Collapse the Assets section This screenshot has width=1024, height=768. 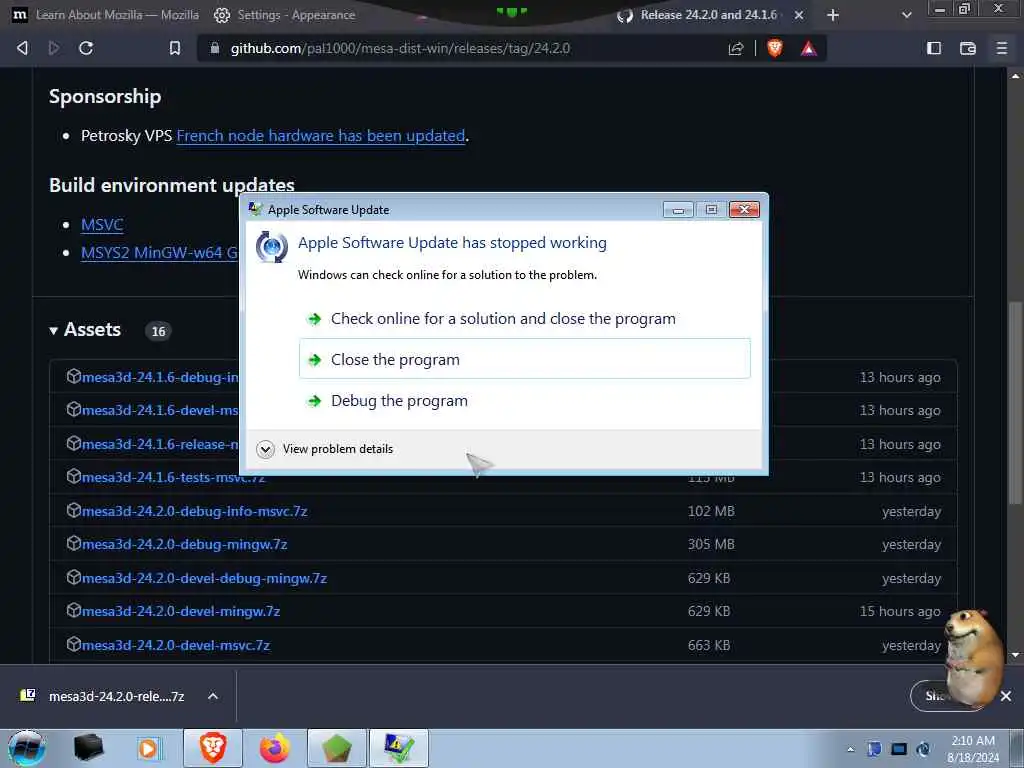tap(86, 330)
